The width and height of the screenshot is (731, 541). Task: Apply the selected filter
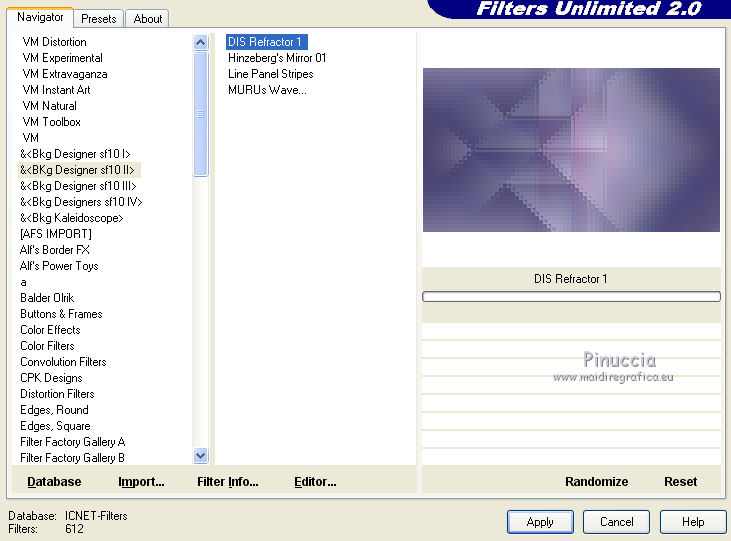[540, 522]
